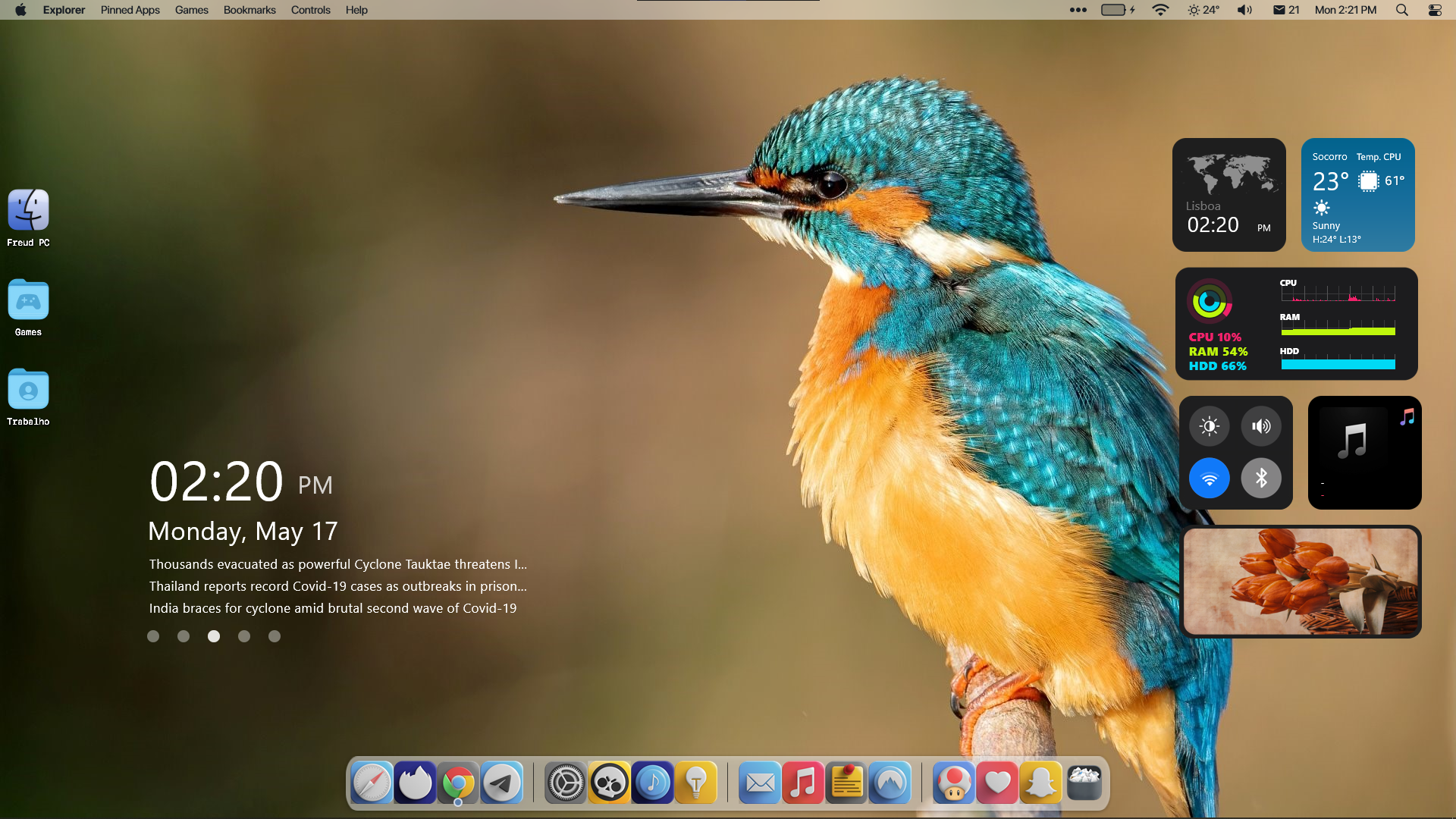Toggle Bluetooth in the control widget
Screen dimensions: 1456x819
tap(1261, 479)
